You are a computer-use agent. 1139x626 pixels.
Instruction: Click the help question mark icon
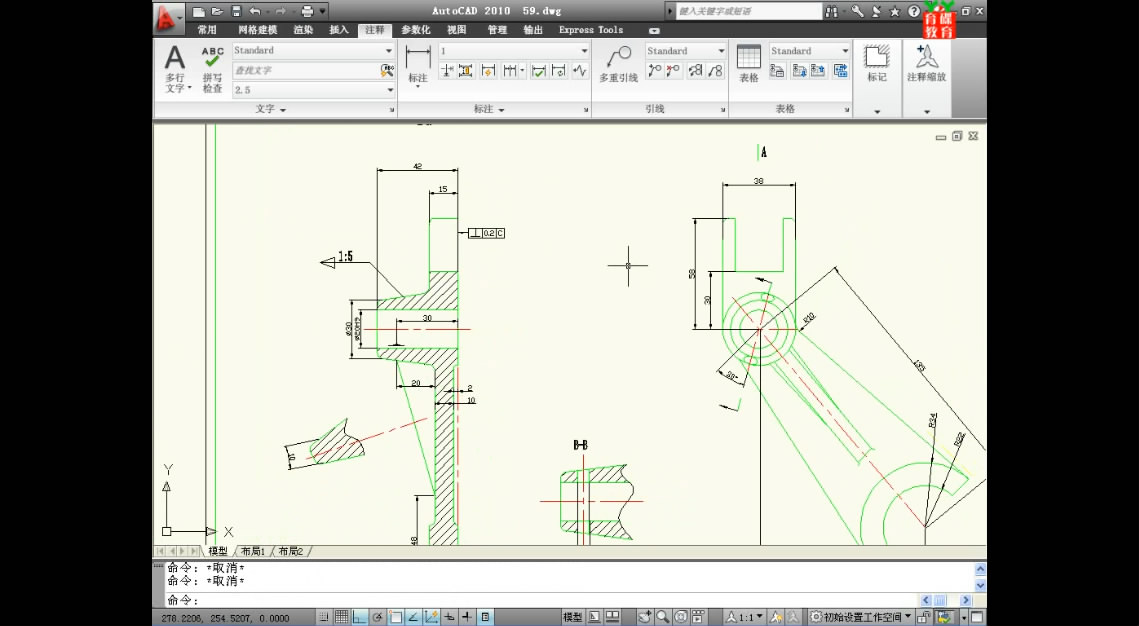[915, 11]
